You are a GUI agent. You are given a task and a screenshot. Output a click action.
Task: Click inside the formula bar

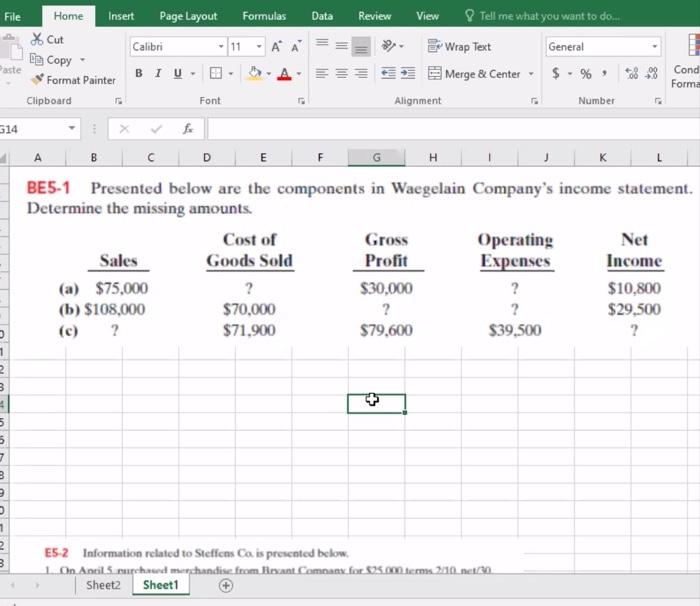coord(453,129)
